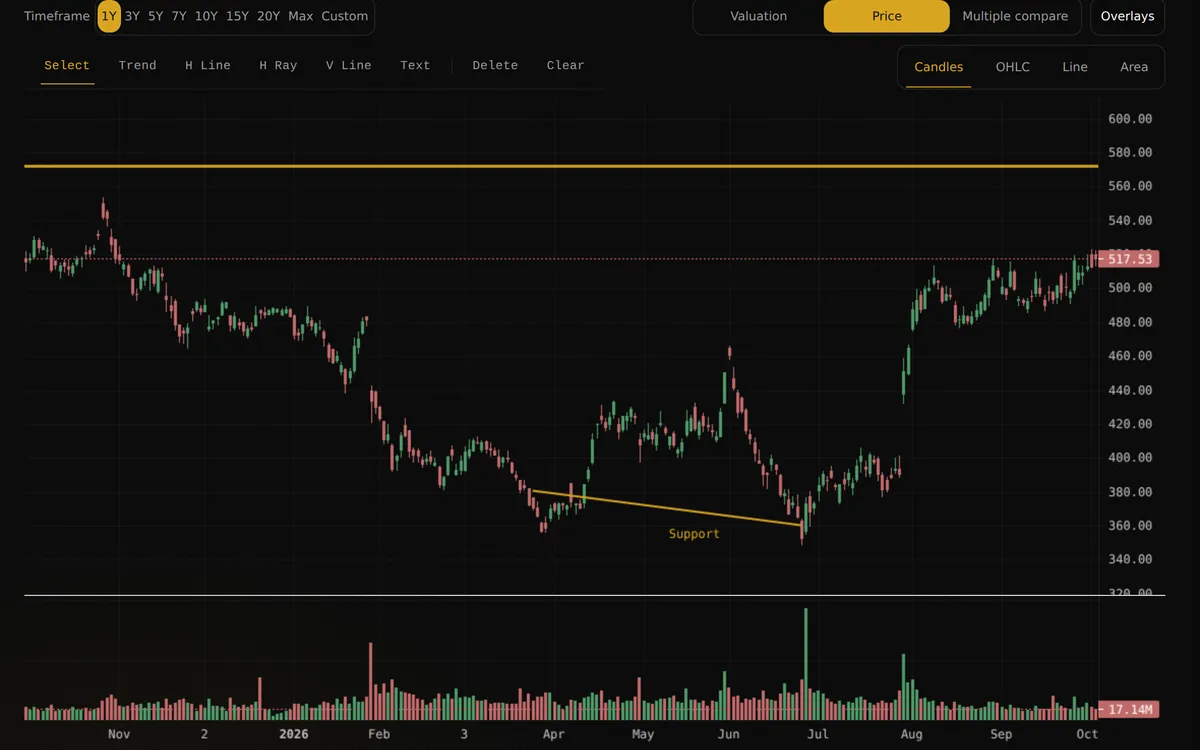Choose the V Line tool

[x=348, y=65]
